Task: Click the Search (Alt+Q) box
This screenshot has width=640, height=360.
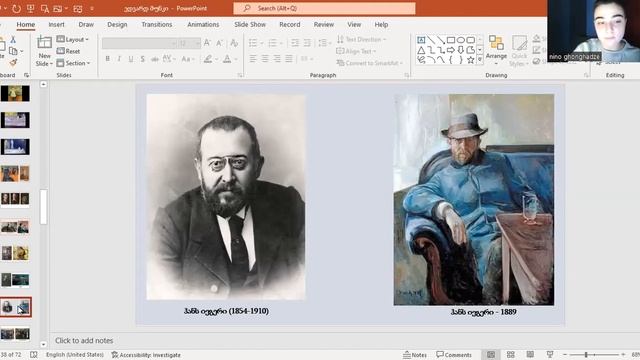Action: pyautogui.click(x=324, y=8)
